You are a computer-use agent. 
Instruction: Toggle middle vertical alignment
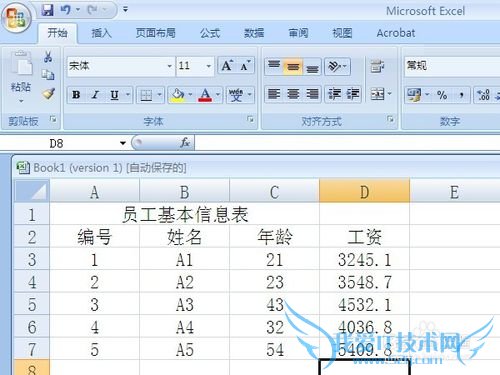click(x=293, y=67)
